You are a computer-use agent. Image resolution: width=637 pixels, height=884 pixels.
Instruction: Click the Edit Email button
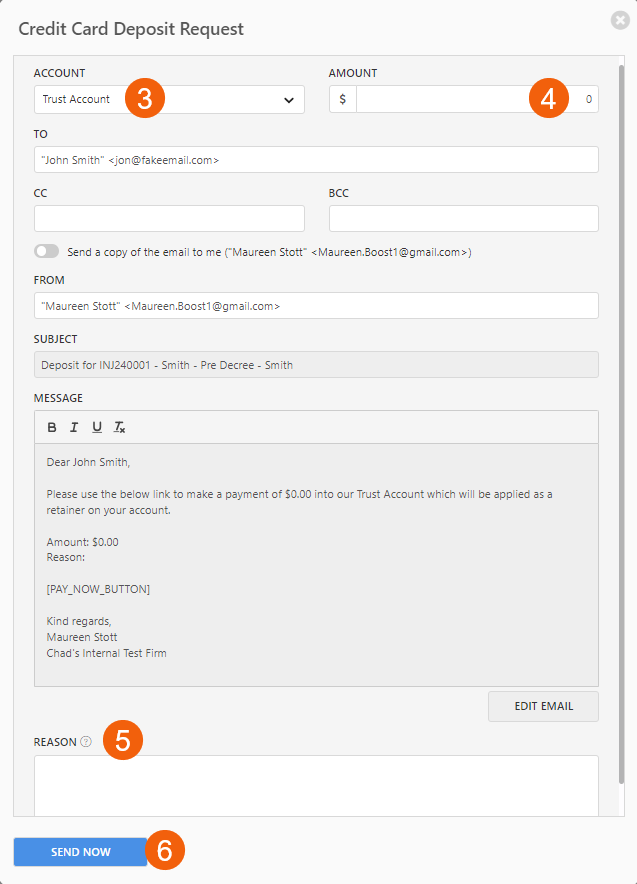click(543, 706)
